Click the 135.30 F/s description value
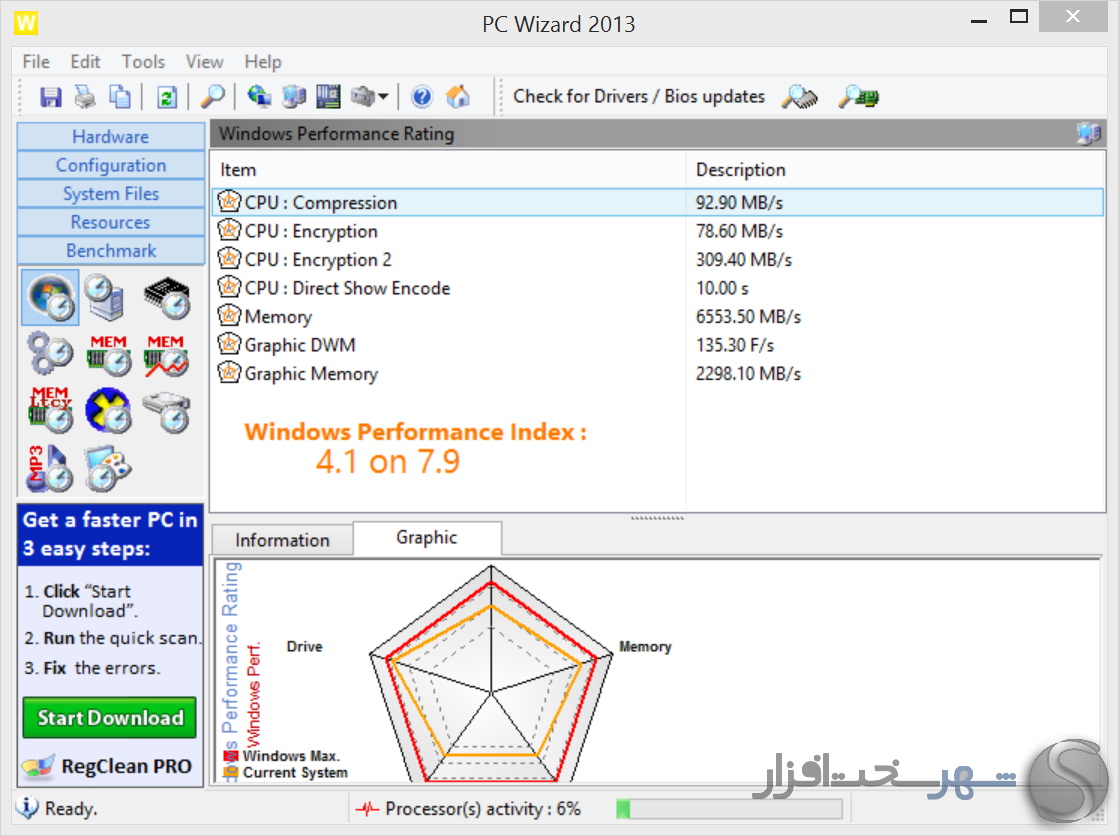 [x=735, y=346]
